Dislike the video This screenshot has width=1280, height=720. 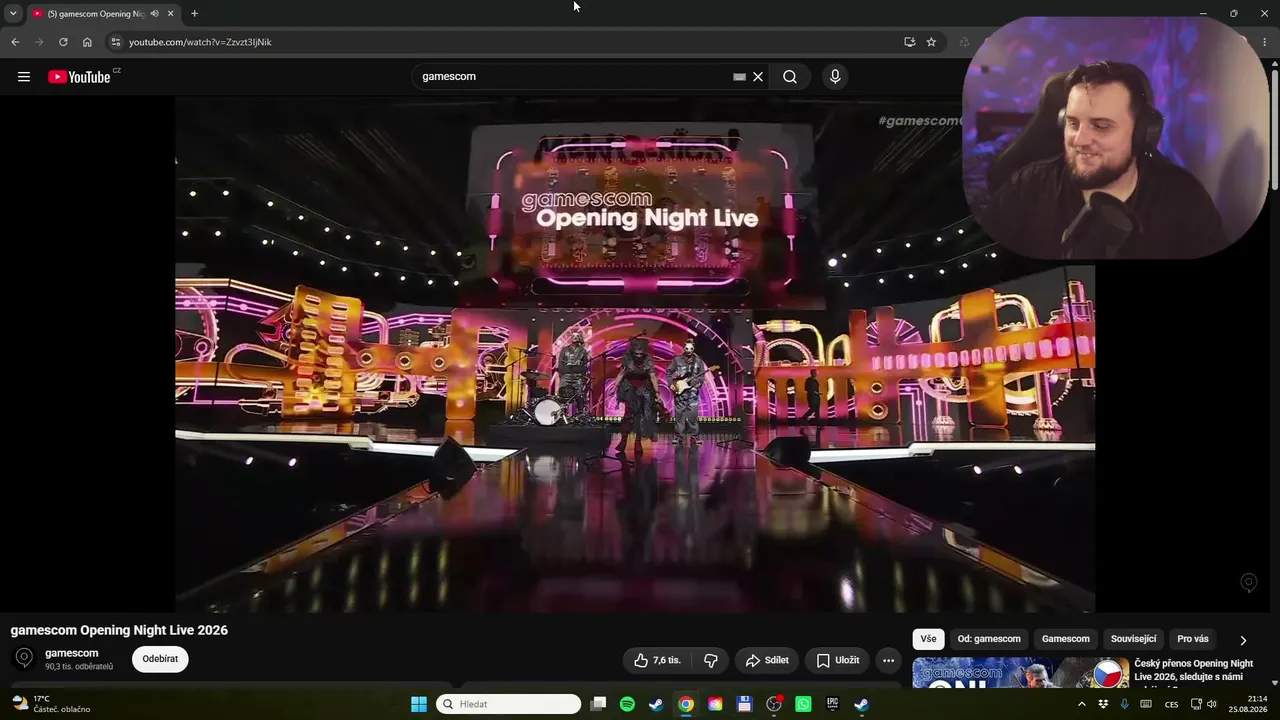[711, 660]
